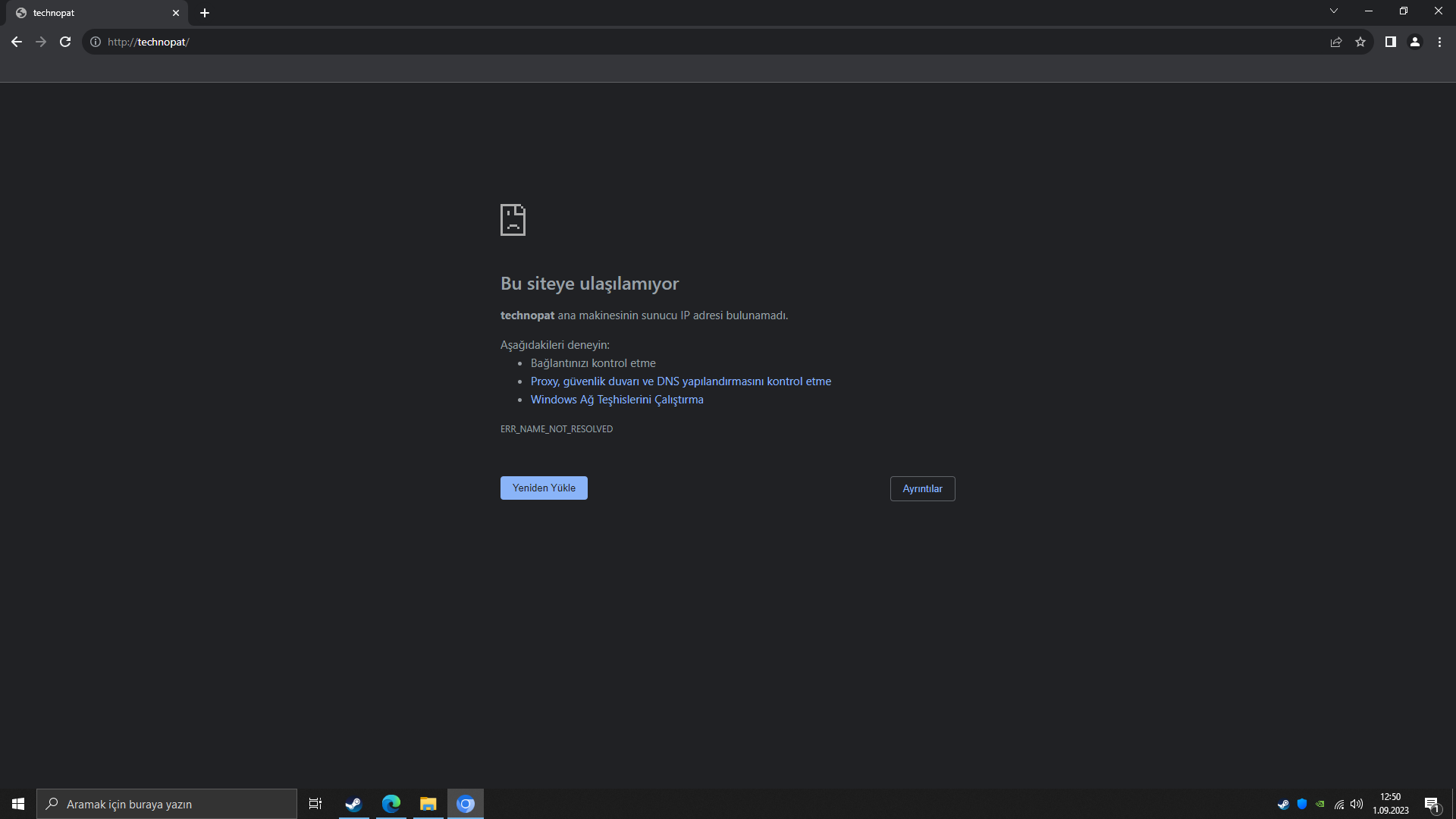Toggle the side panel icon
1456x819 pixels.
point(1390,42)
